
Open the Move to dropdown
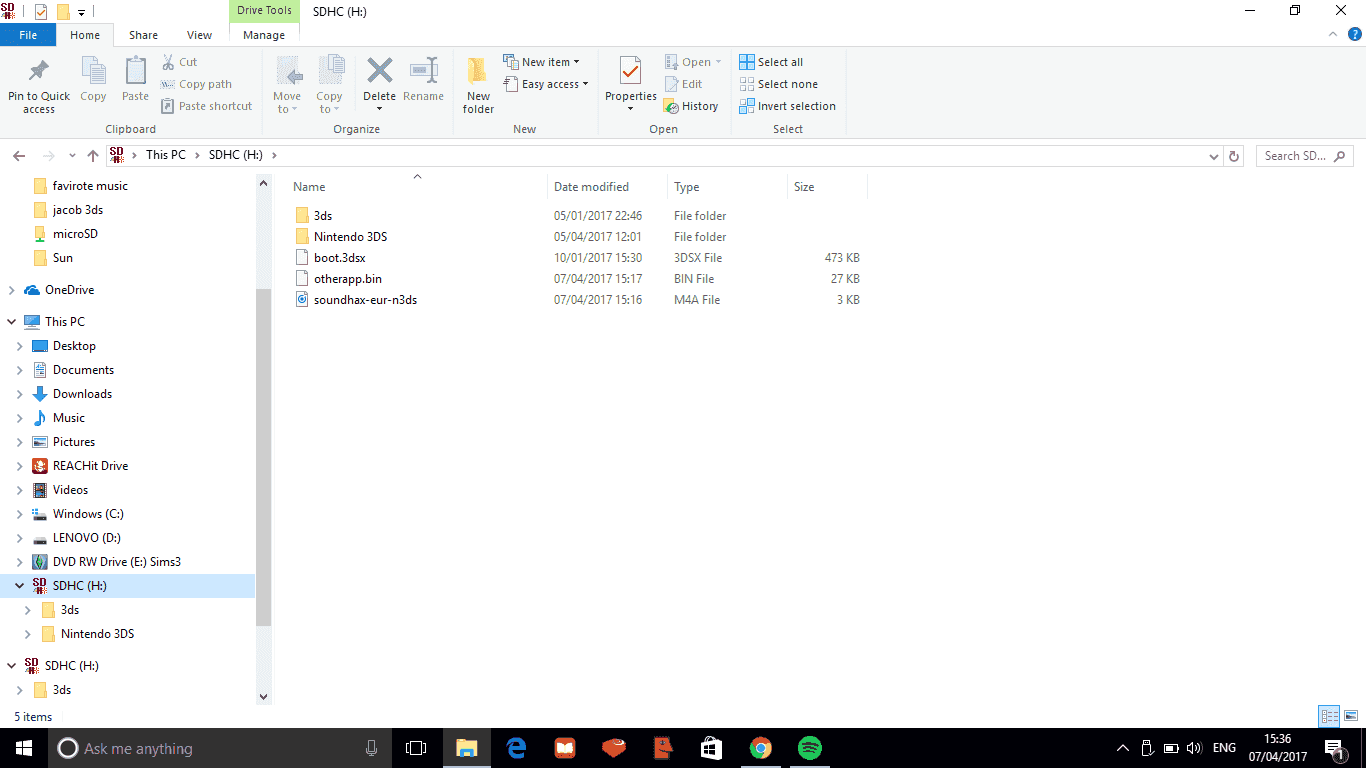287,85
